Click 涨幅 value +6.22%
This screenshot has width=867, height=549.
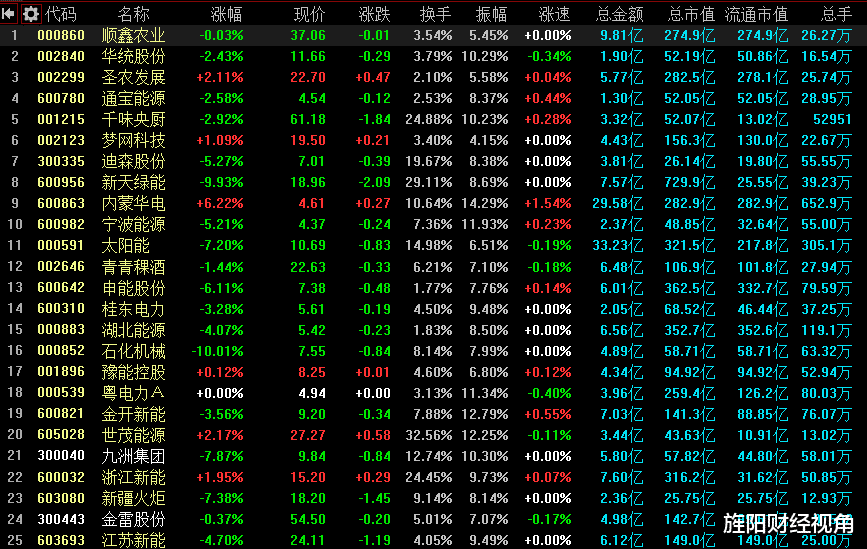click(x=220, y=203)
